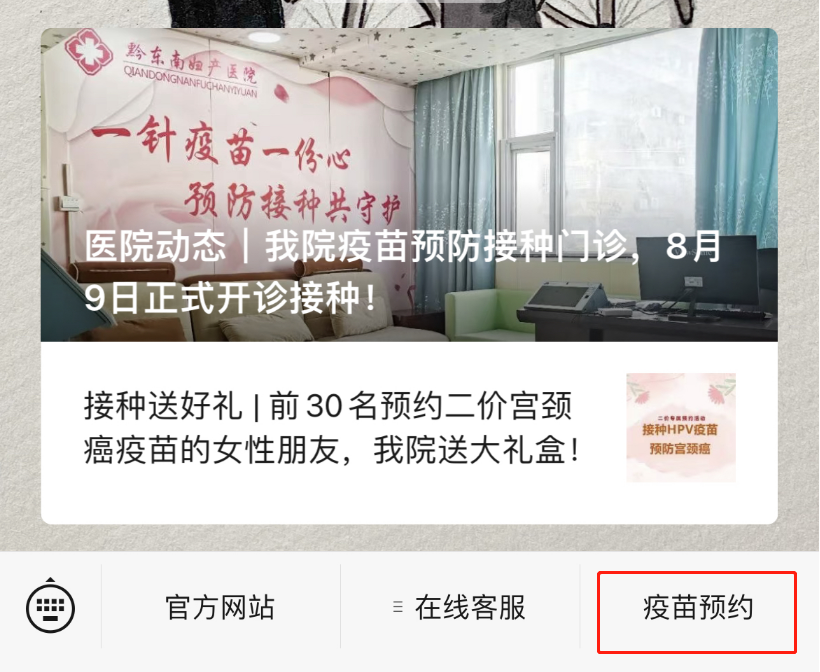This screenshot has height=672, width=820.
Task: Tap the sofa area of the clinic photo
Action: tap(251, 309)
